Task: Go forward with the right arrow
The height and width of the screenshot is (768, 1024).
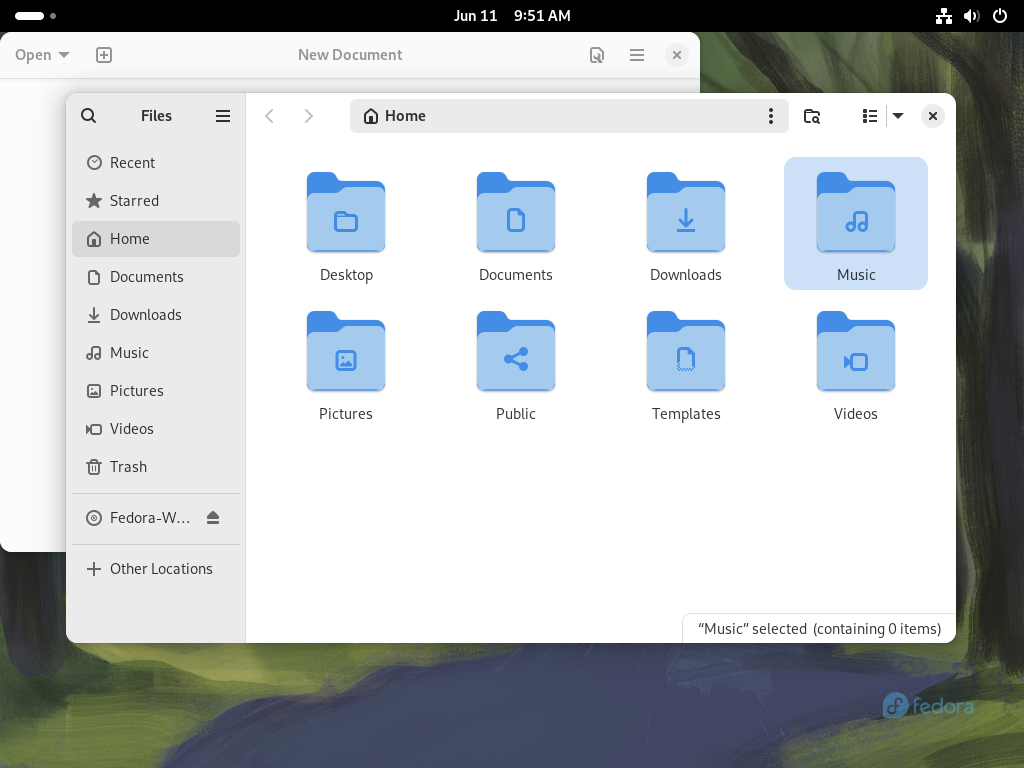Action: coord(308,116)
